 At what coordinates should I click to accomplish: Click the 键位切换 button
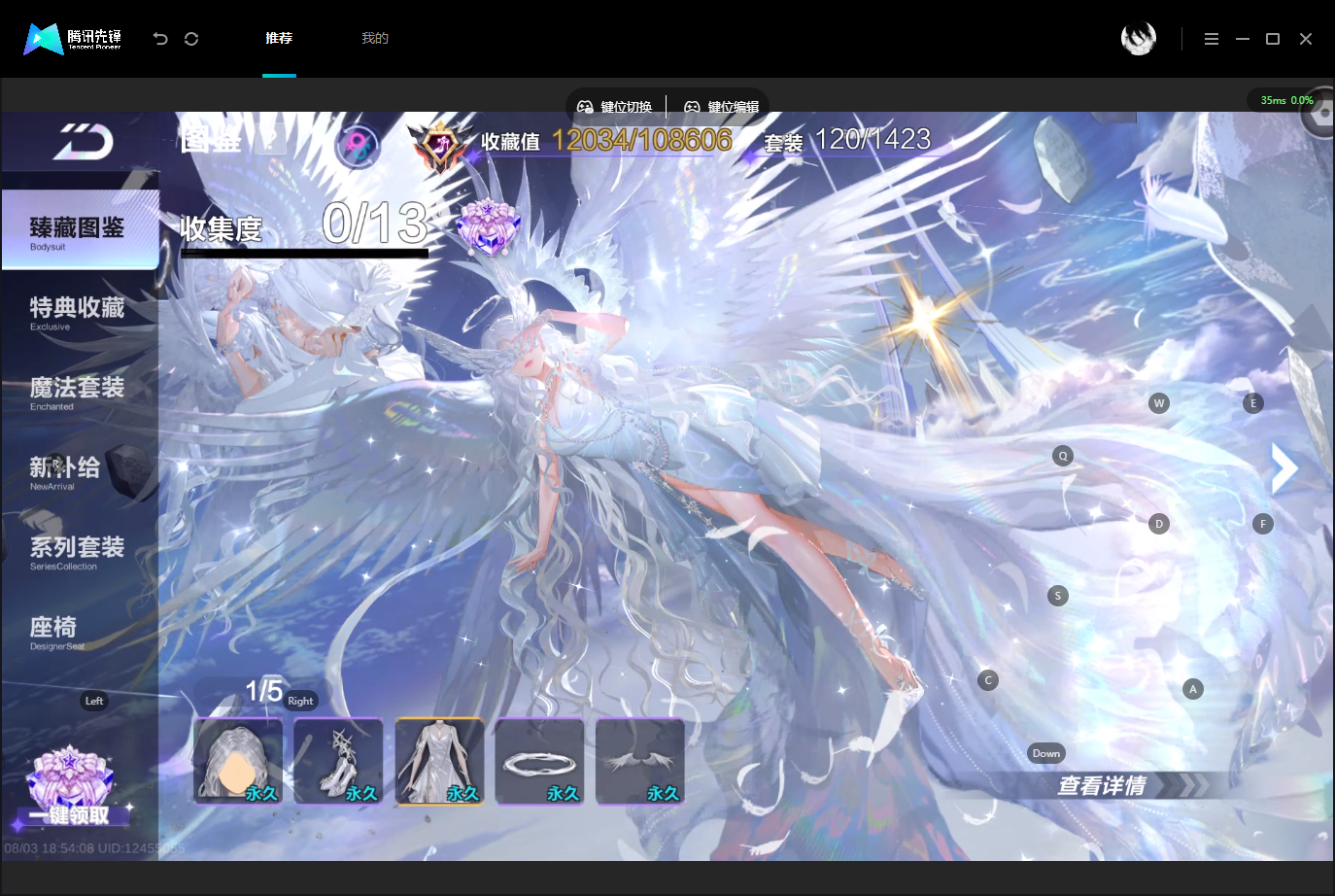pos(615,107)
